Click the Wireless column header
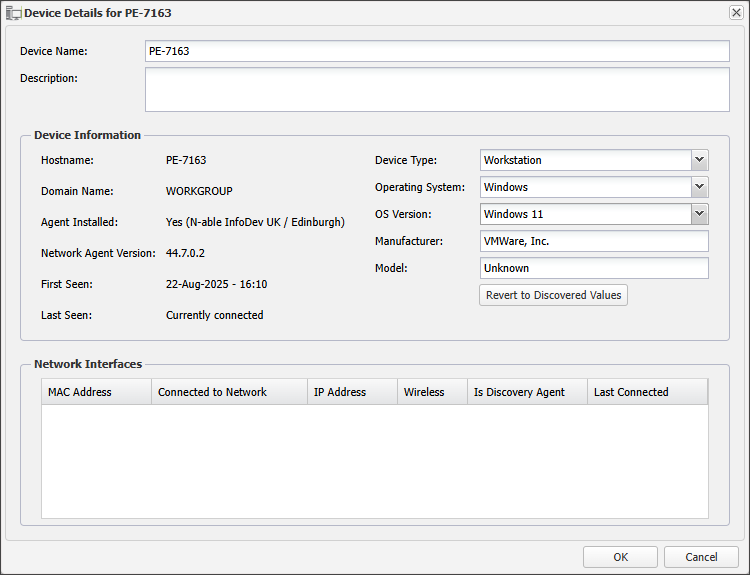Image resolution: width=750 pixels, height=575 pixels. pyautogui.click(x=432, y=392)
